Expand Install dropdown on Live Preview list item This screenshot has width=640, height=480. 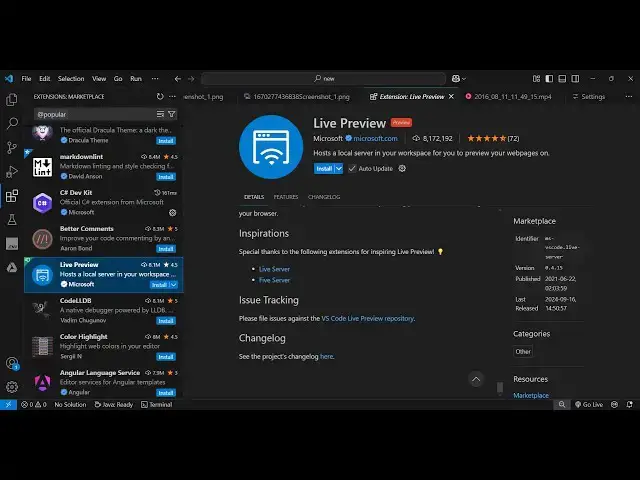click(x=173, y=285)
